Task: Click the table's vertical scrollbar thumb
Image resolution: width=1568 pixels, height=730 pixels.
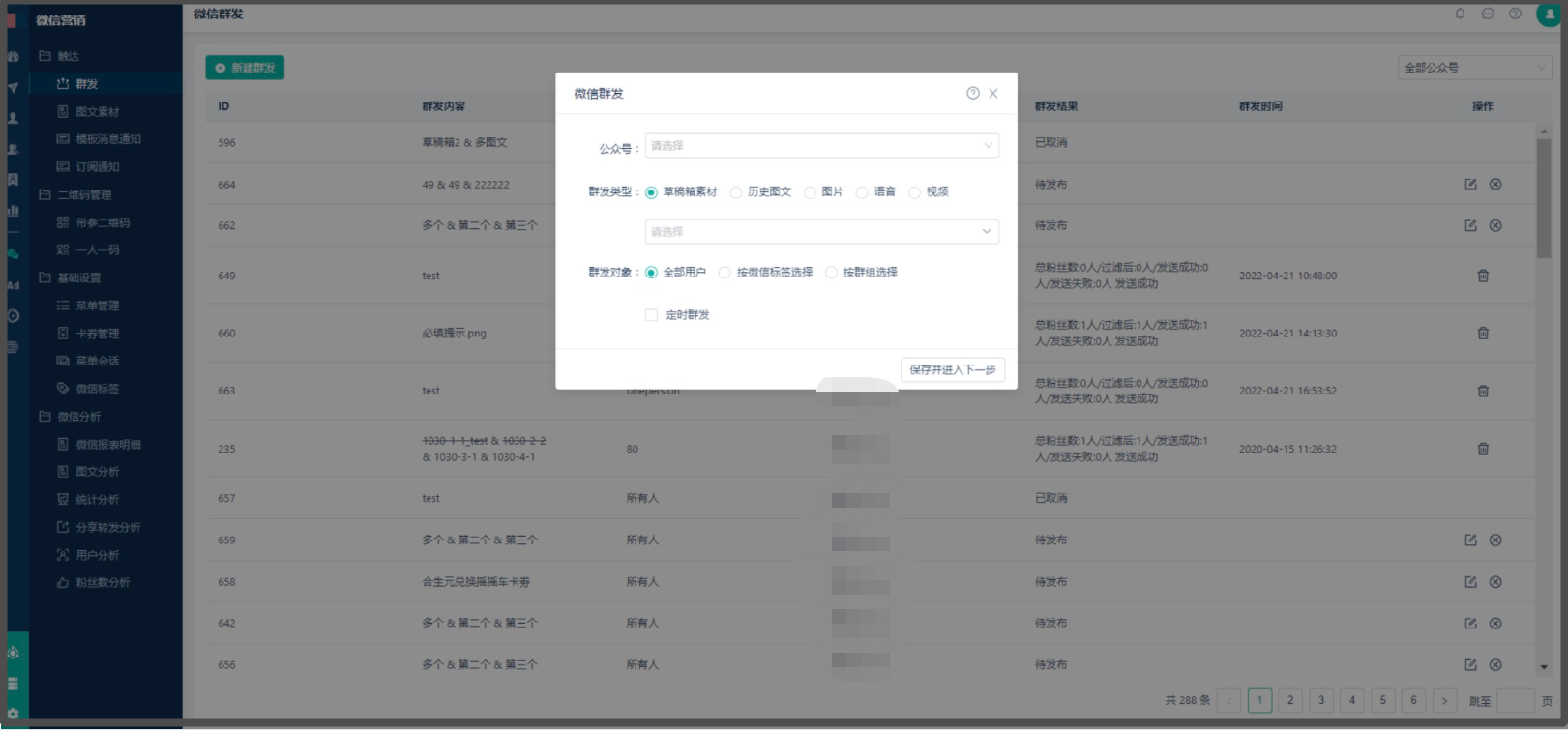Action: tap(1544, 198)
